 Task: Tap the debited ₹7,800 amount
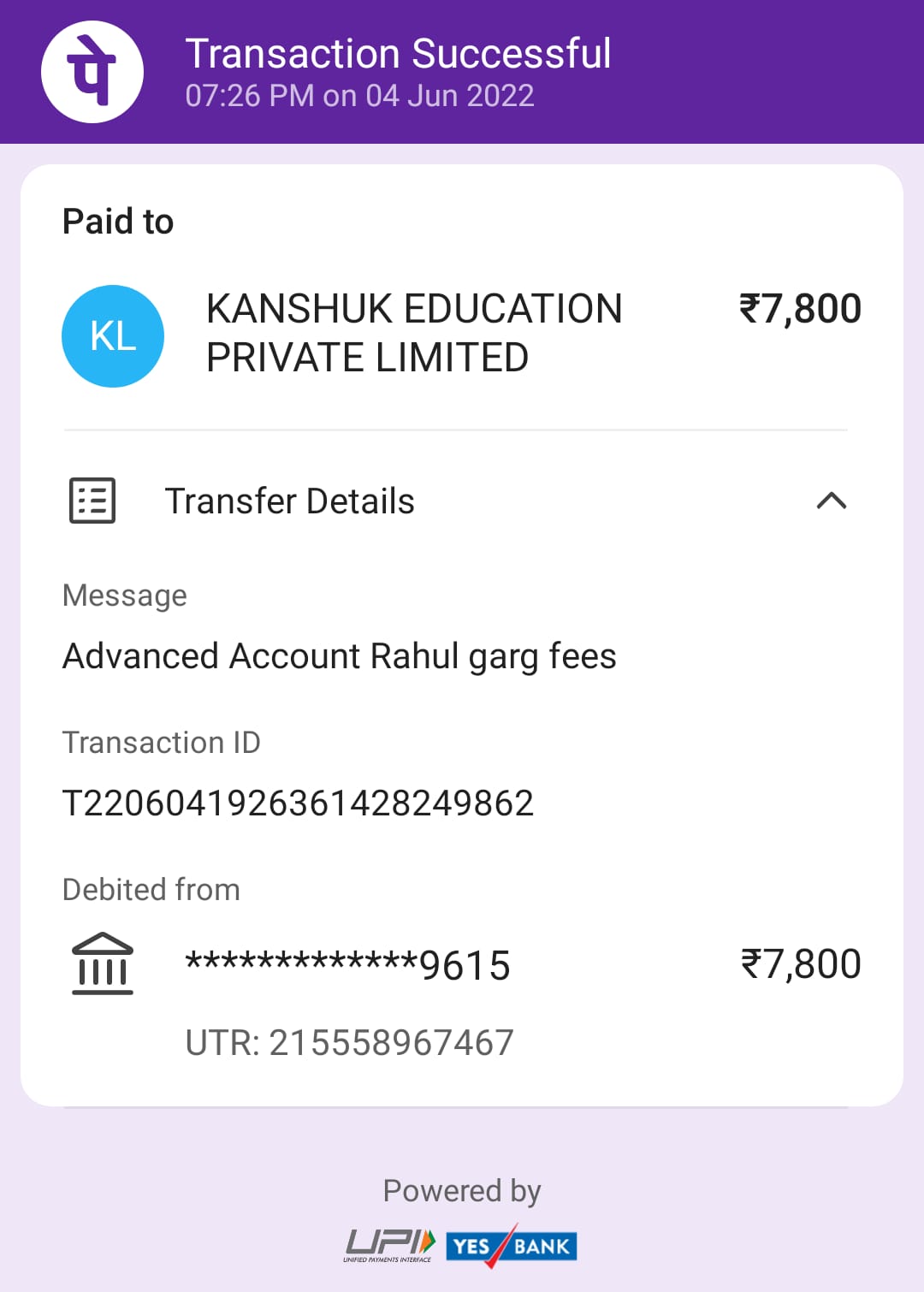801,964
